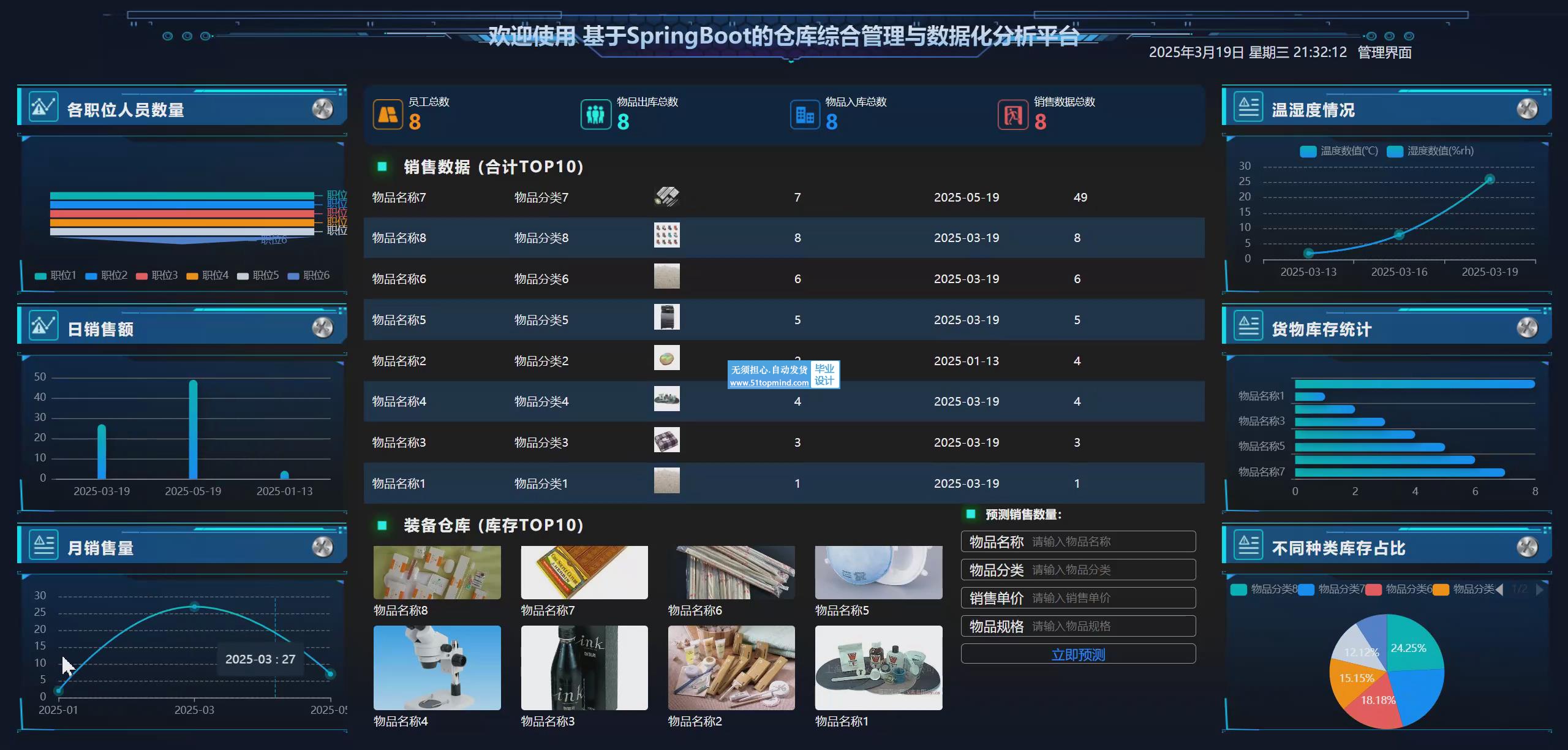Click the 物品名称4 microscope thumbnail
The image size is (1568, 750).
click(437, 667)
